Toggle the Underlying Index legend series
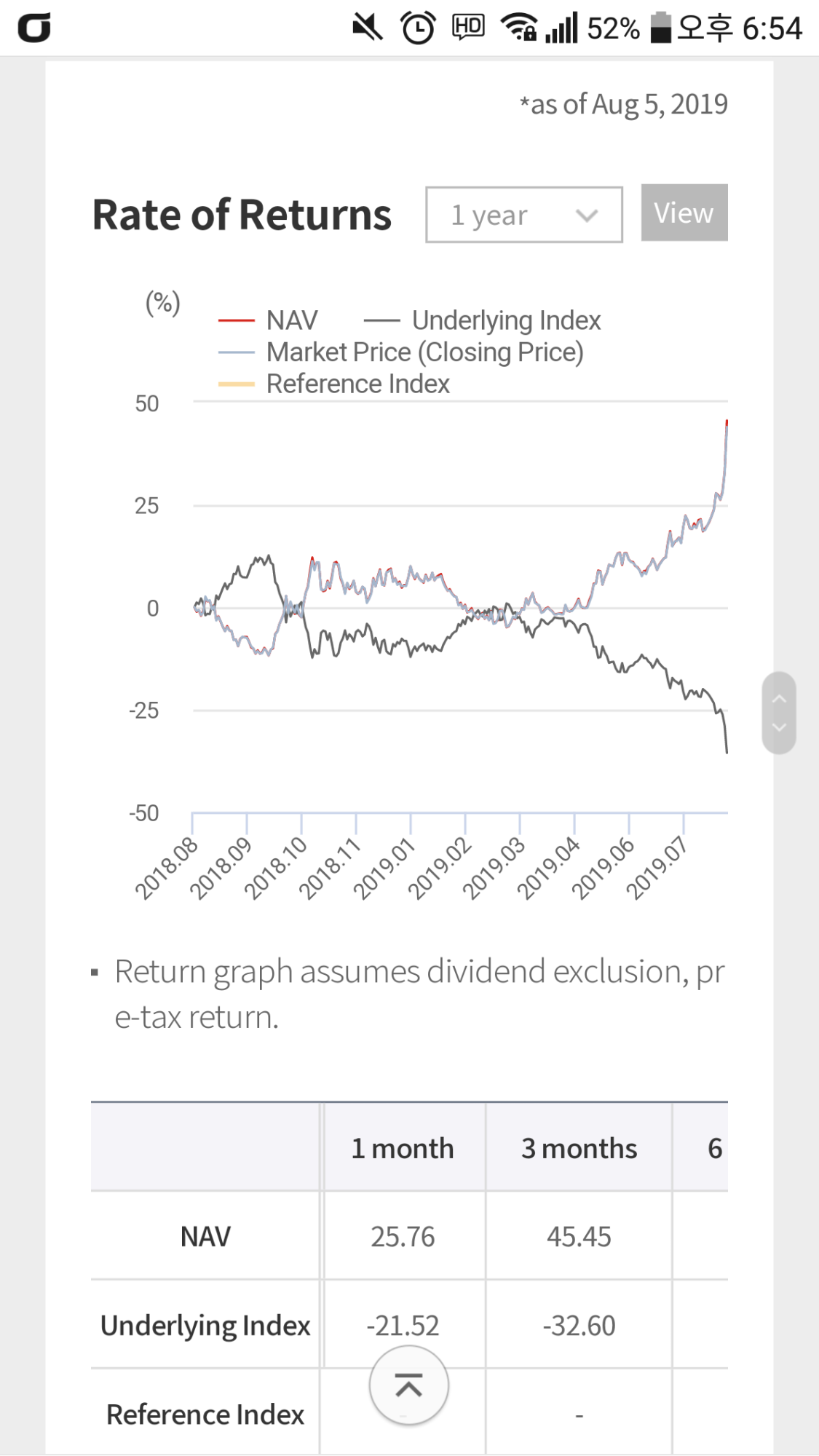Image resolution: width=819 pixels, height=1456 pixels. tap(506, 320)
